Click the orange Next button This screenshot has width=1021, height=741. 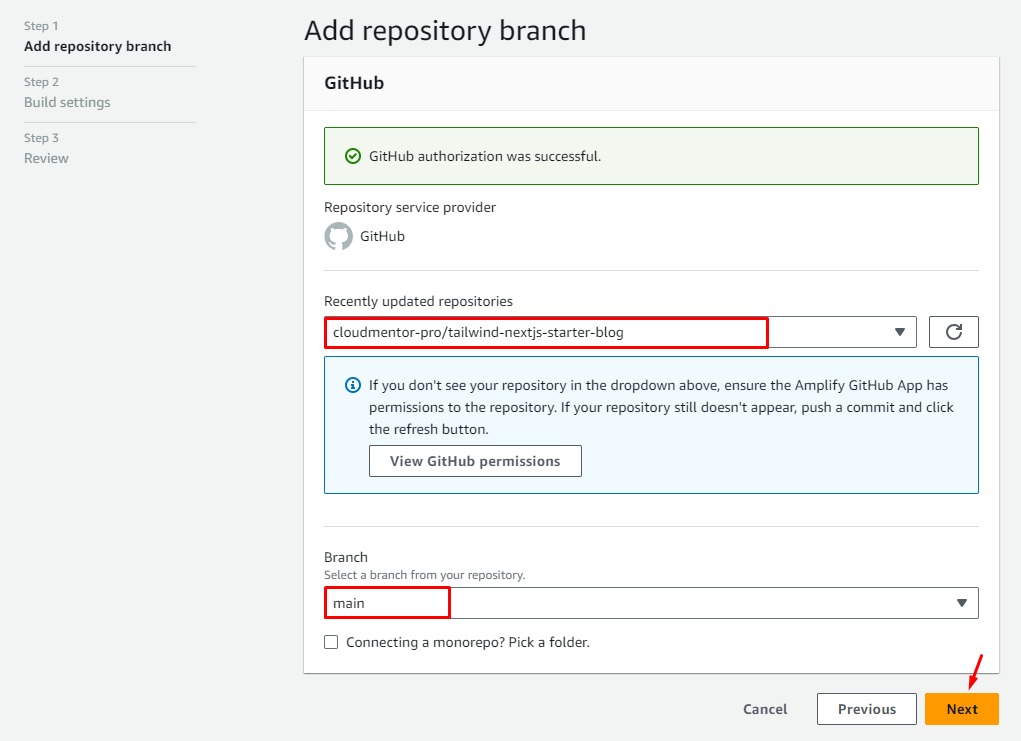(961, 709)
